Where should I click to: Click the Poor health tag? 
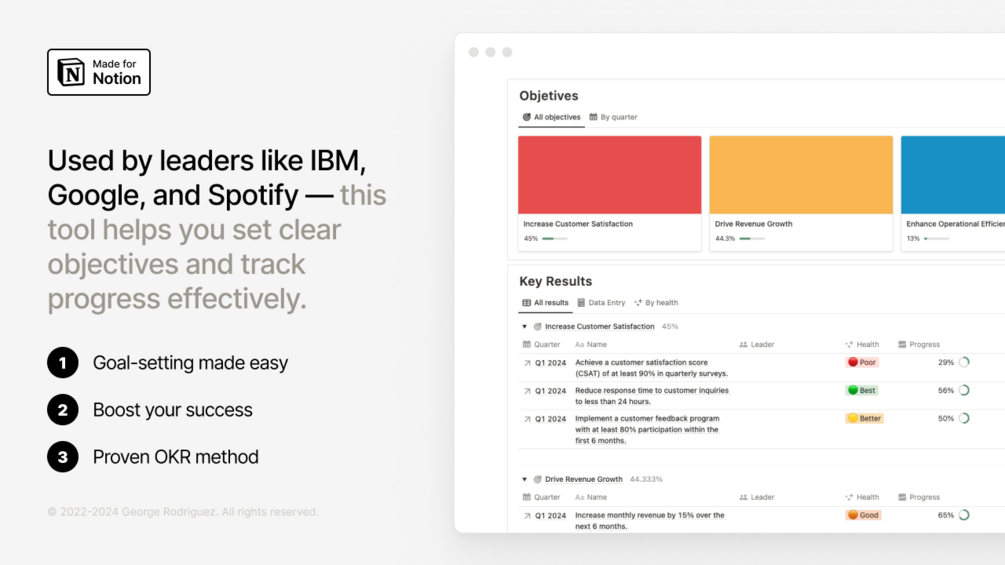click(862, 362)
